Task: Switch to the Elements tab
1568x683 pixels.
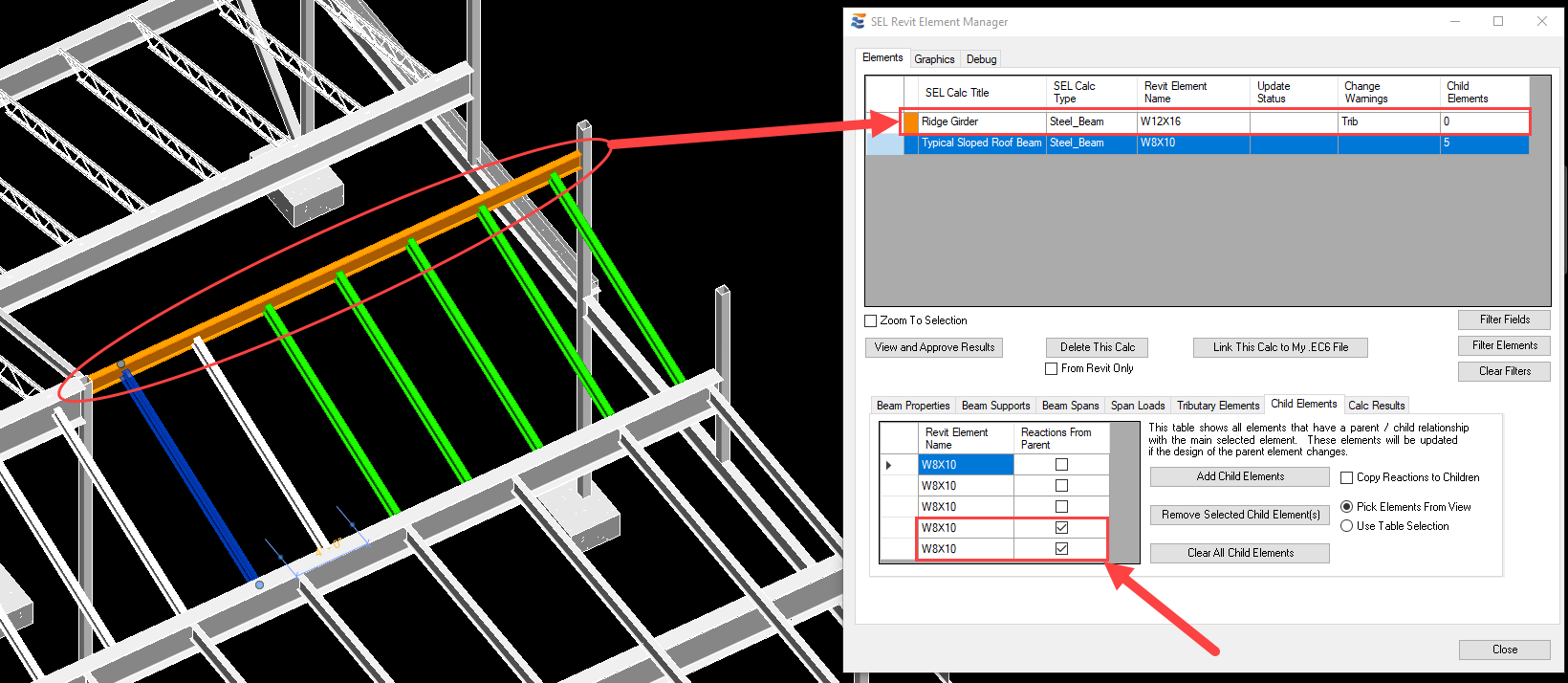Action: tap(882, 57)
